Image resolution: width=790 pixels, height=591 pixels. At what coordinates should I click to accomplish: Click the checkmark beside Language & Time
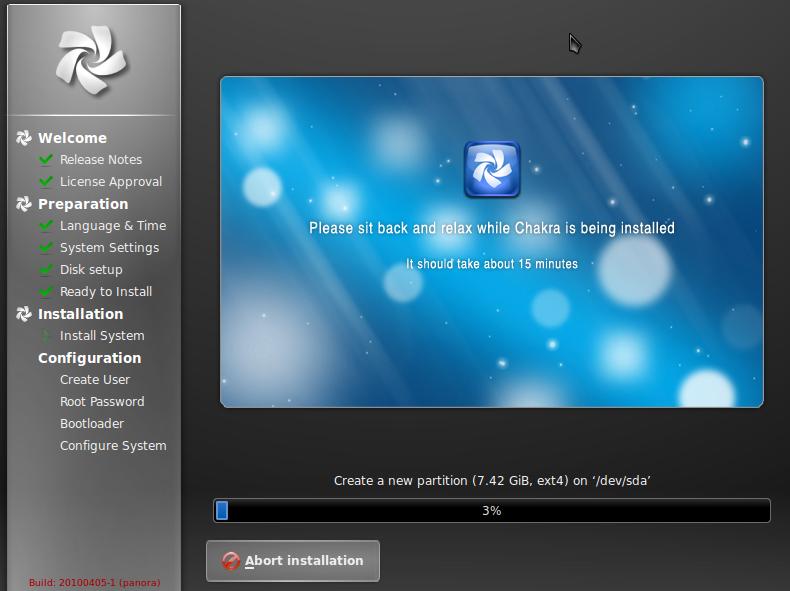click(45, 226)
